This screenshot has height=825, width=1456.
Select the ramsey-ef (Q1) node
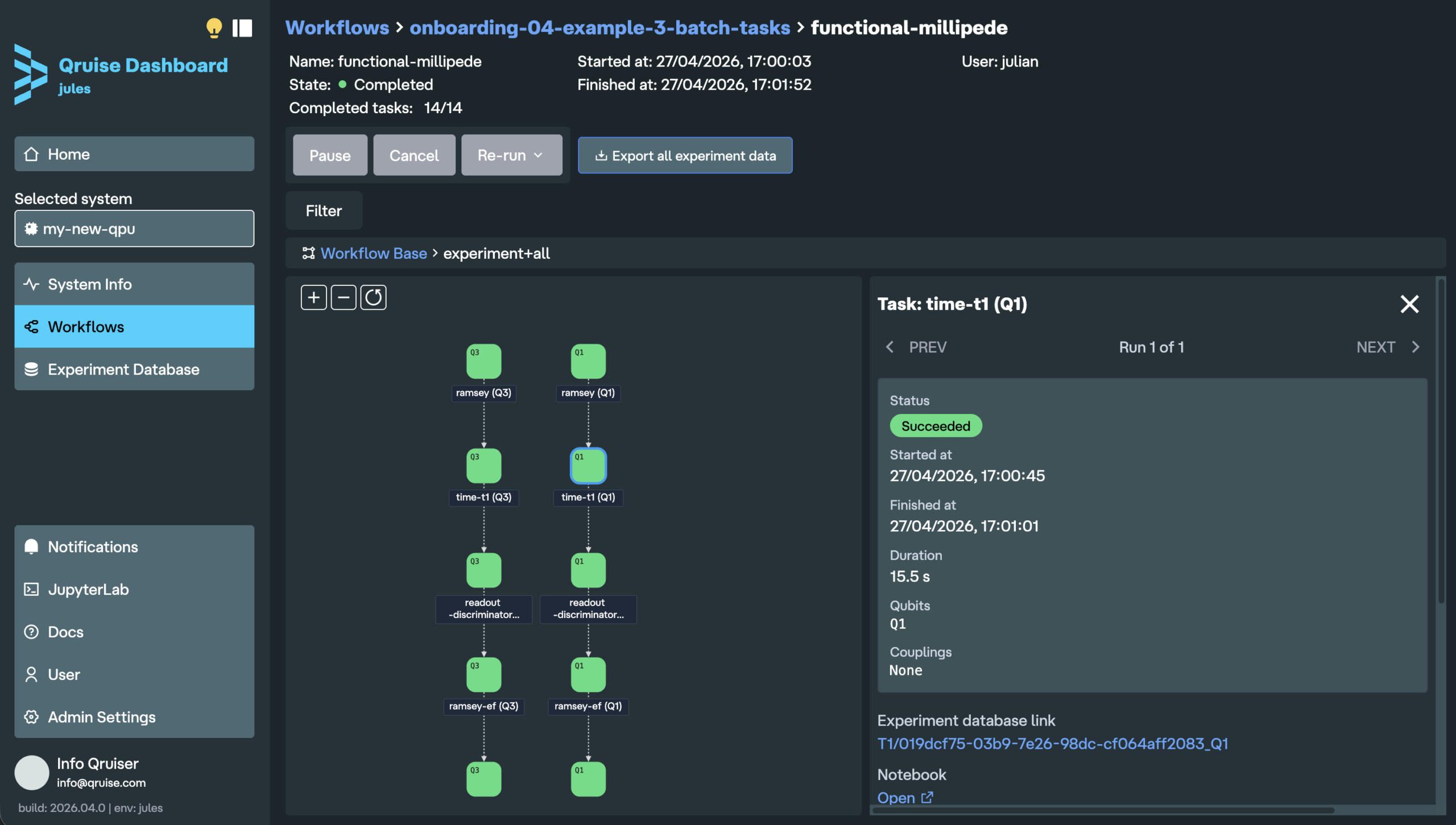click(x=588, y=674)
